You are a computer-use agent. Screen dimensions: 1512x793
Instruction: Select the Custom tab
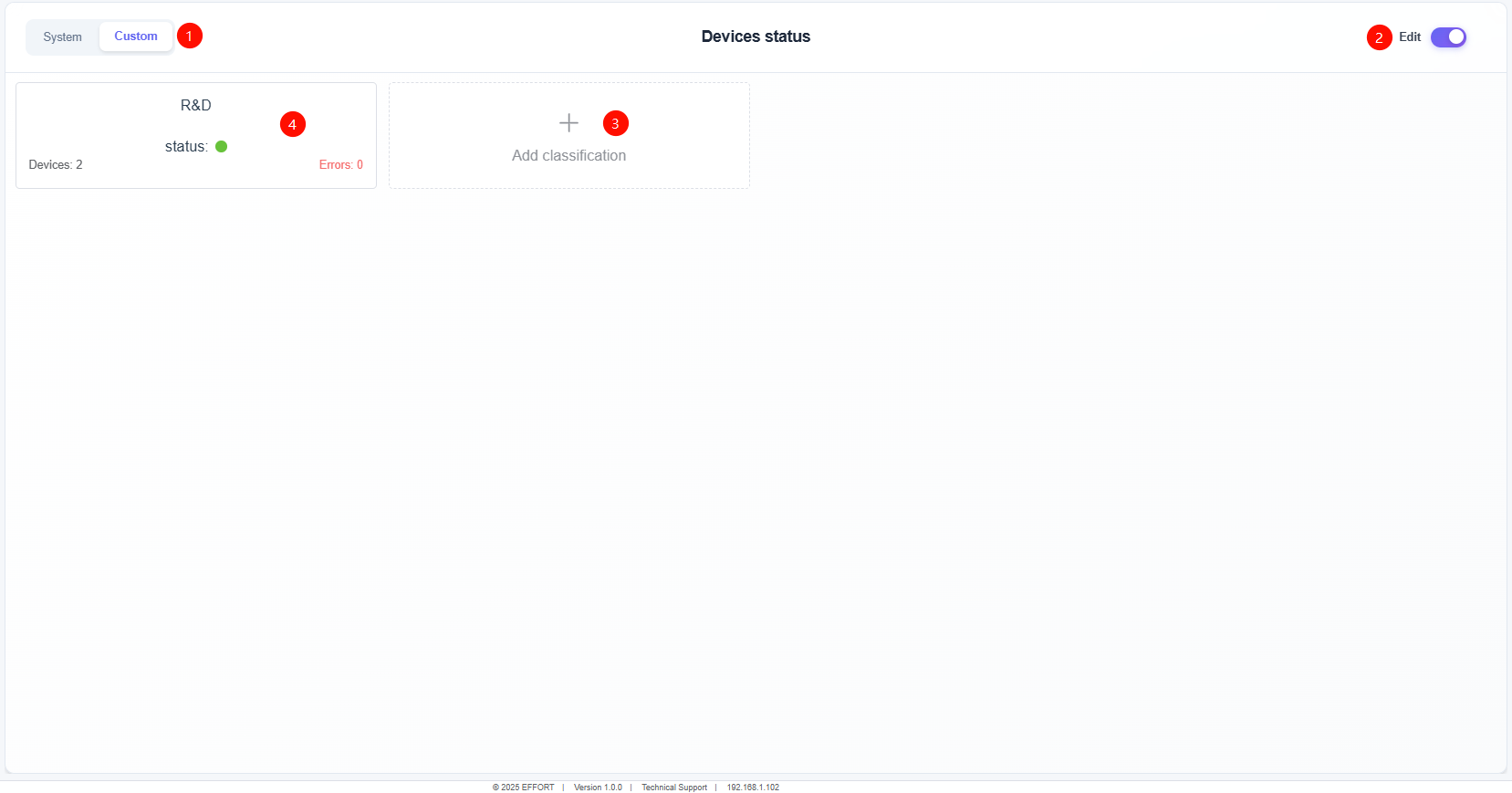coord(136,37)
